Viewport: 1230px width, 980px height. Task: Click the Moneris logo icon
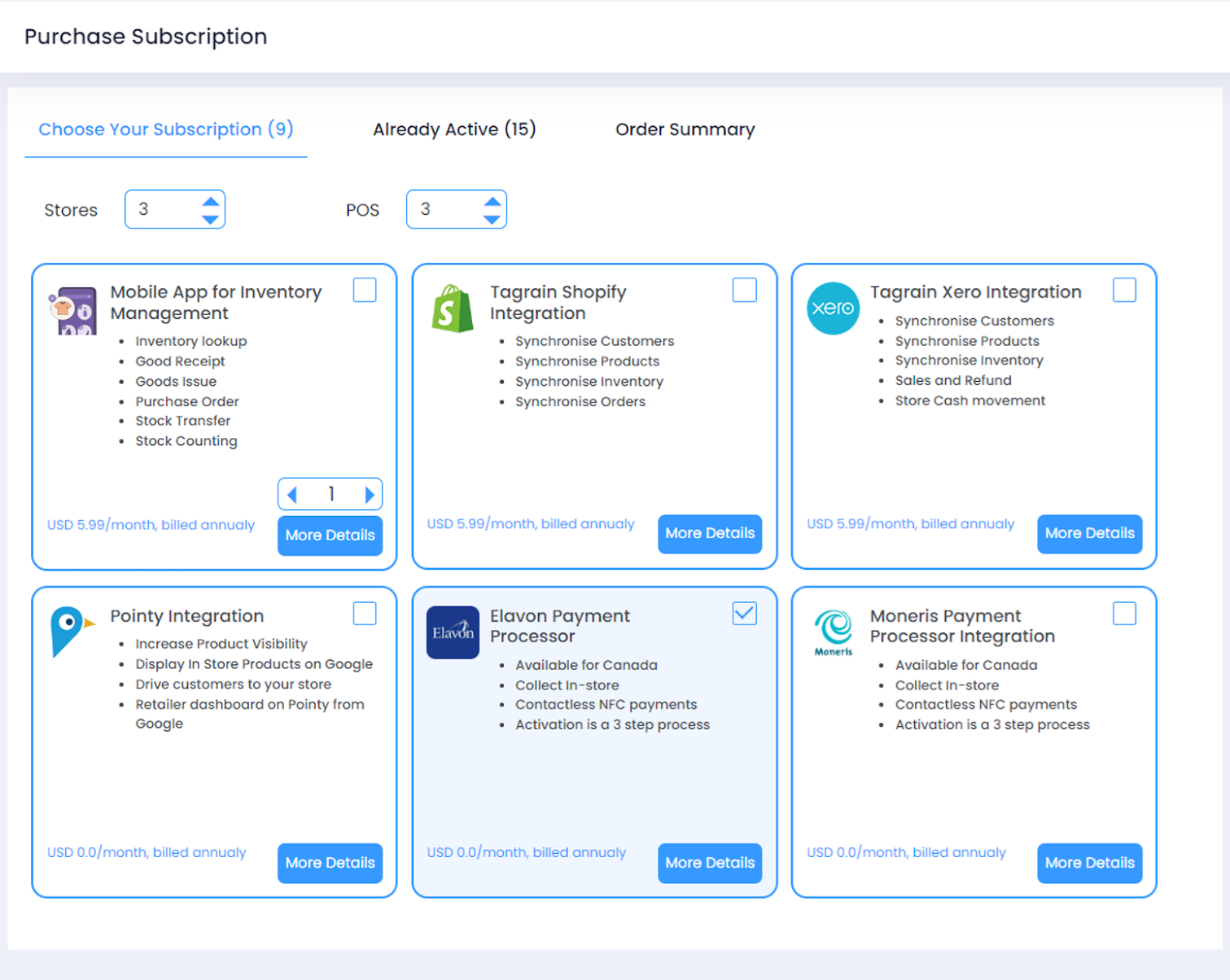(833, 632)
